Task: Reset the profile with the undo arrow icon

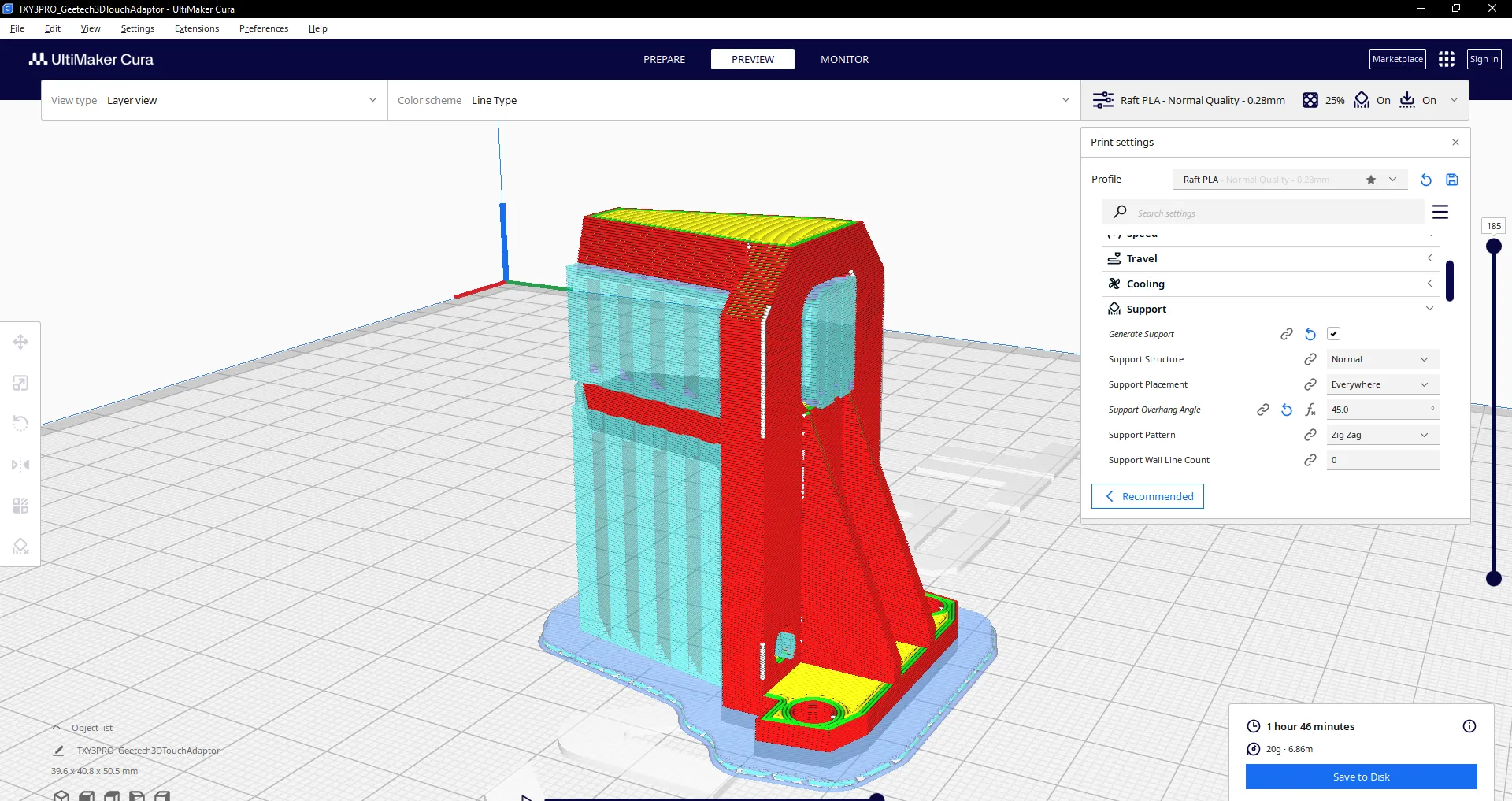Action: pyautogui.click(x=1425, y=180)
